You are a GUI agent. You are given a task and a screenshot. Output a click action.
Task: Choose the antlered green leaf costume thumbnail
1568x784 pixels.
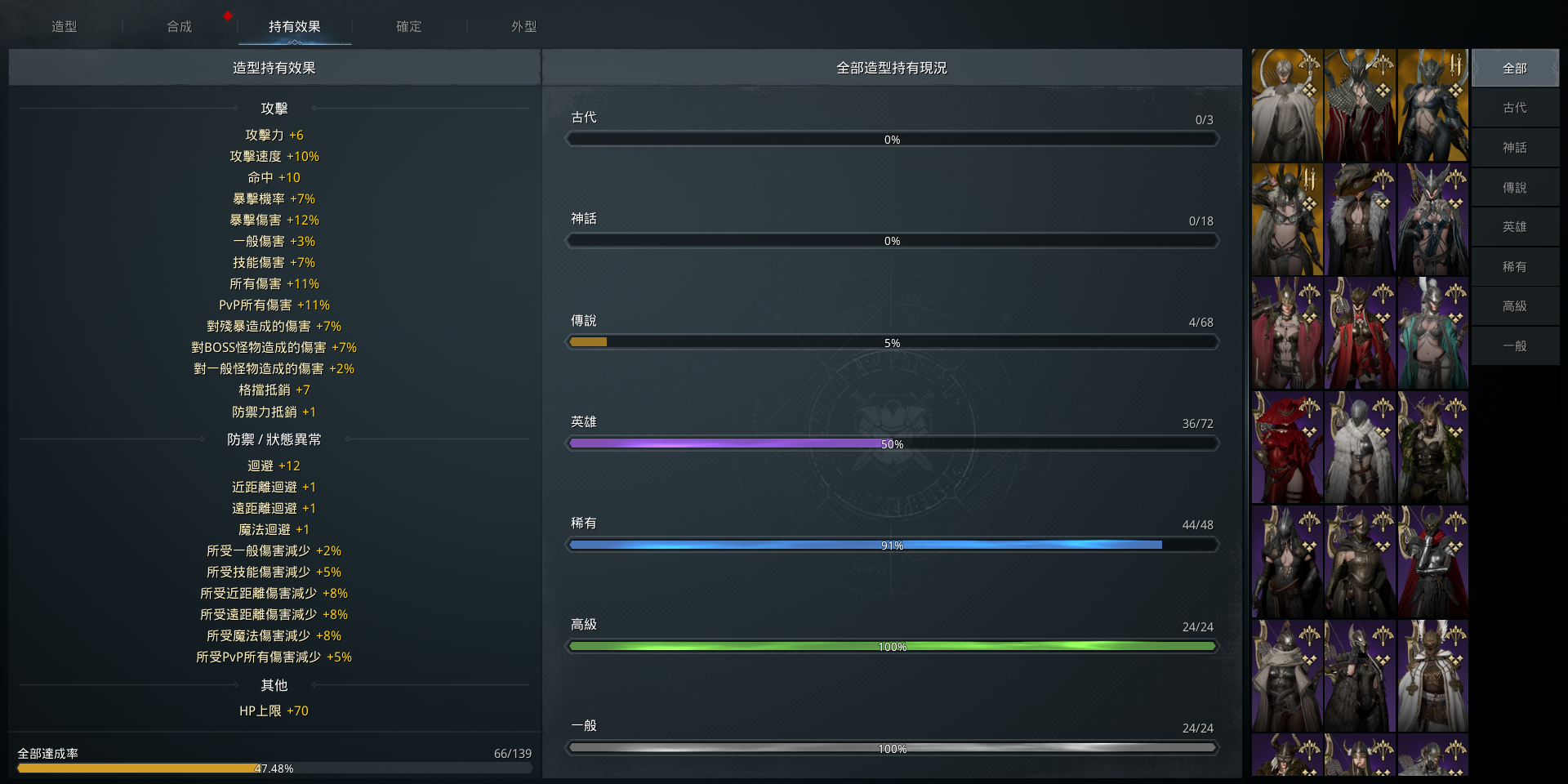click(x=1432, y=448)
